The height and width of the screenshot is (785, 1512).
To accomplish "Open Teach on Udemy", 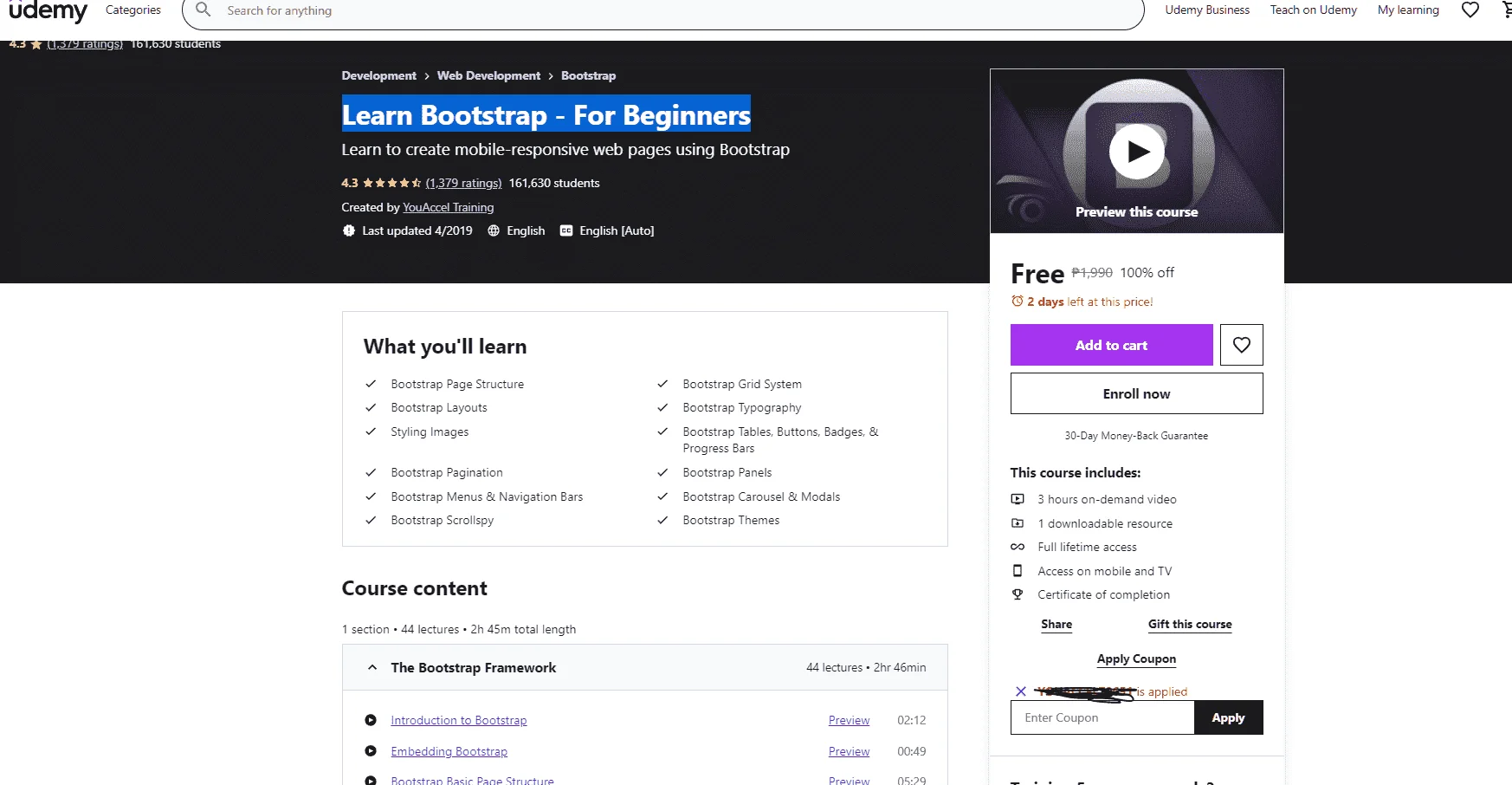I will pyautogui.click(x=1313, y=10).
